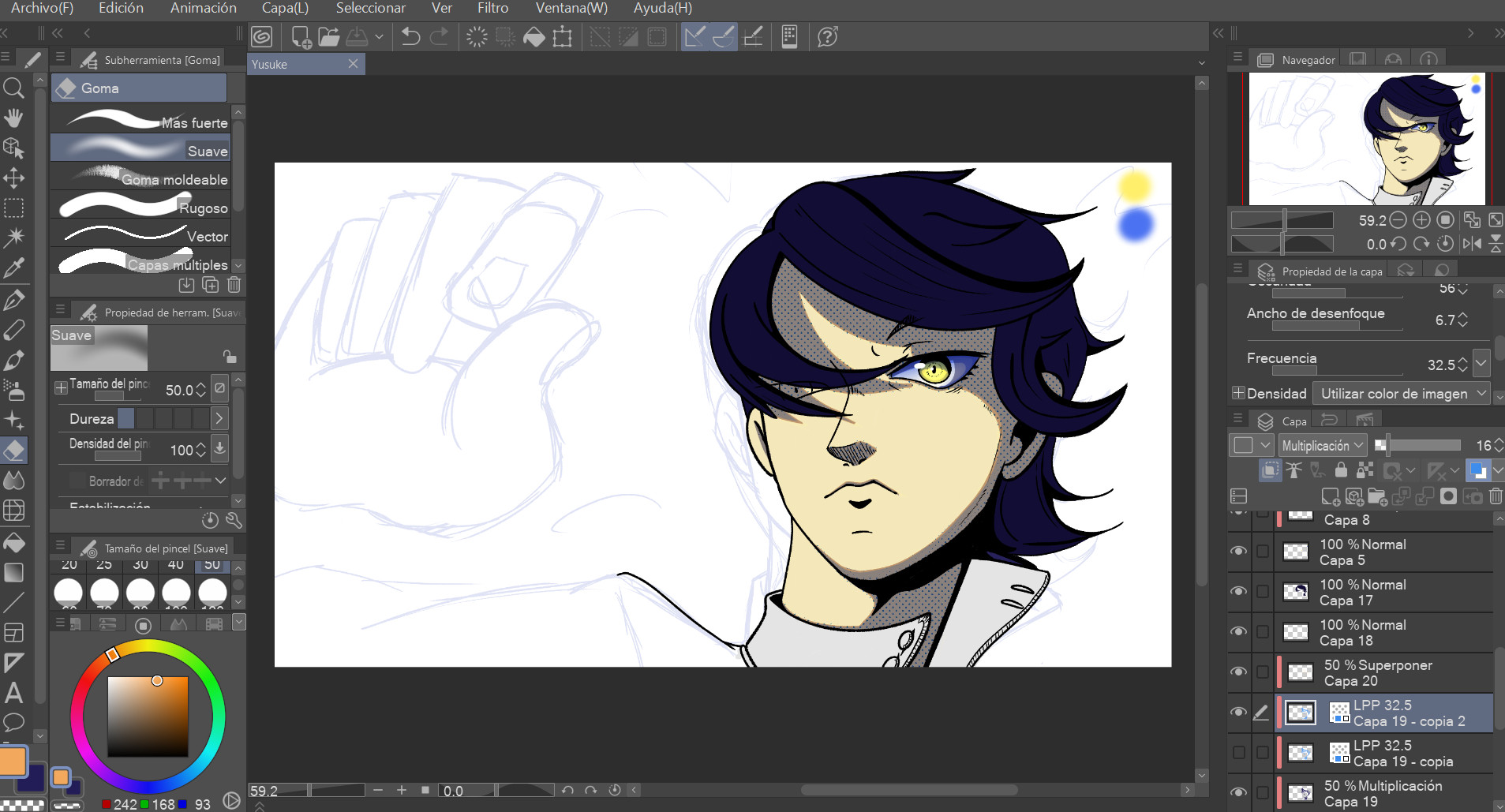Viewport: 1505px width, 812px height.
Task: Delete layer with the layer panel trash icon
Action: [x=1496, y=496]
